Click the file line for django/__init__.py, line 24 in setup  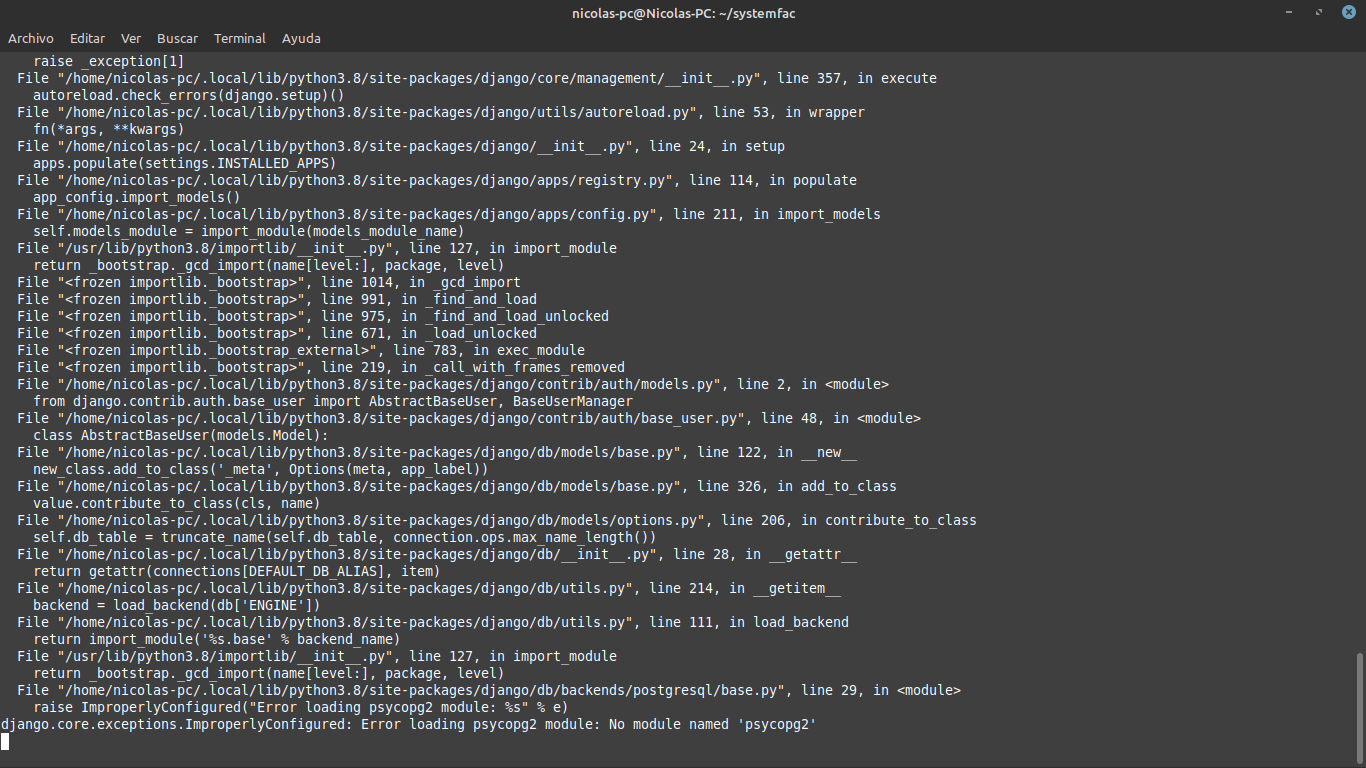(401, 146)
